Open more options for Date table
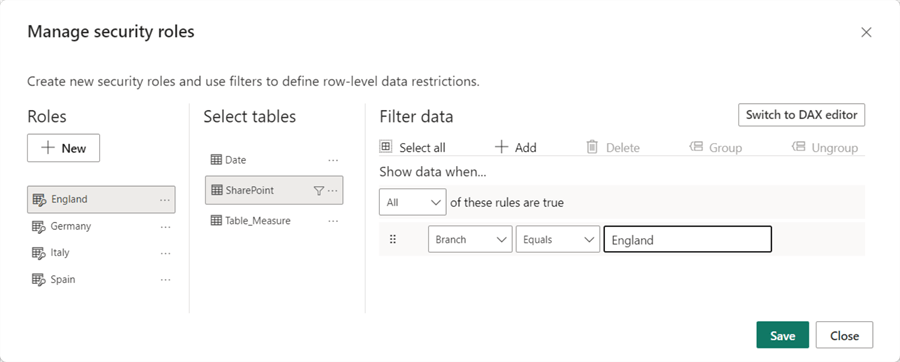This screenshot has height=362, width=900. pyautogui.click(x=333, y=161)
